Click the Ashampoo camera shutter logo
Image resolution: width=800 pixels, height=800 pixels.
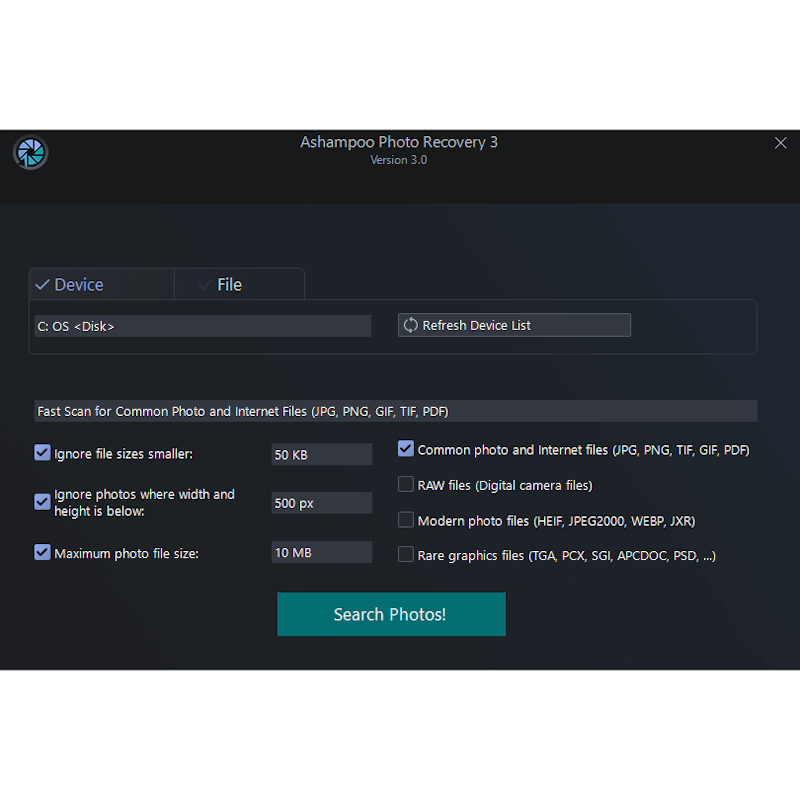click(31, 153)
